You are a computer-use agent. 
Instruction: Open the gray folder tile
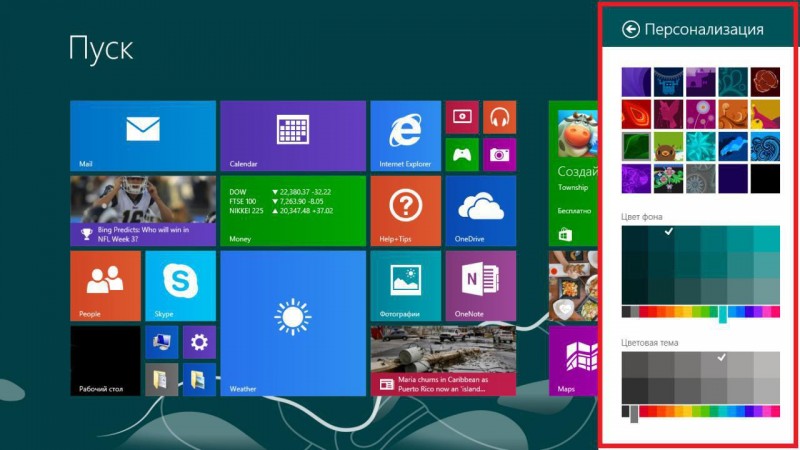162,380
